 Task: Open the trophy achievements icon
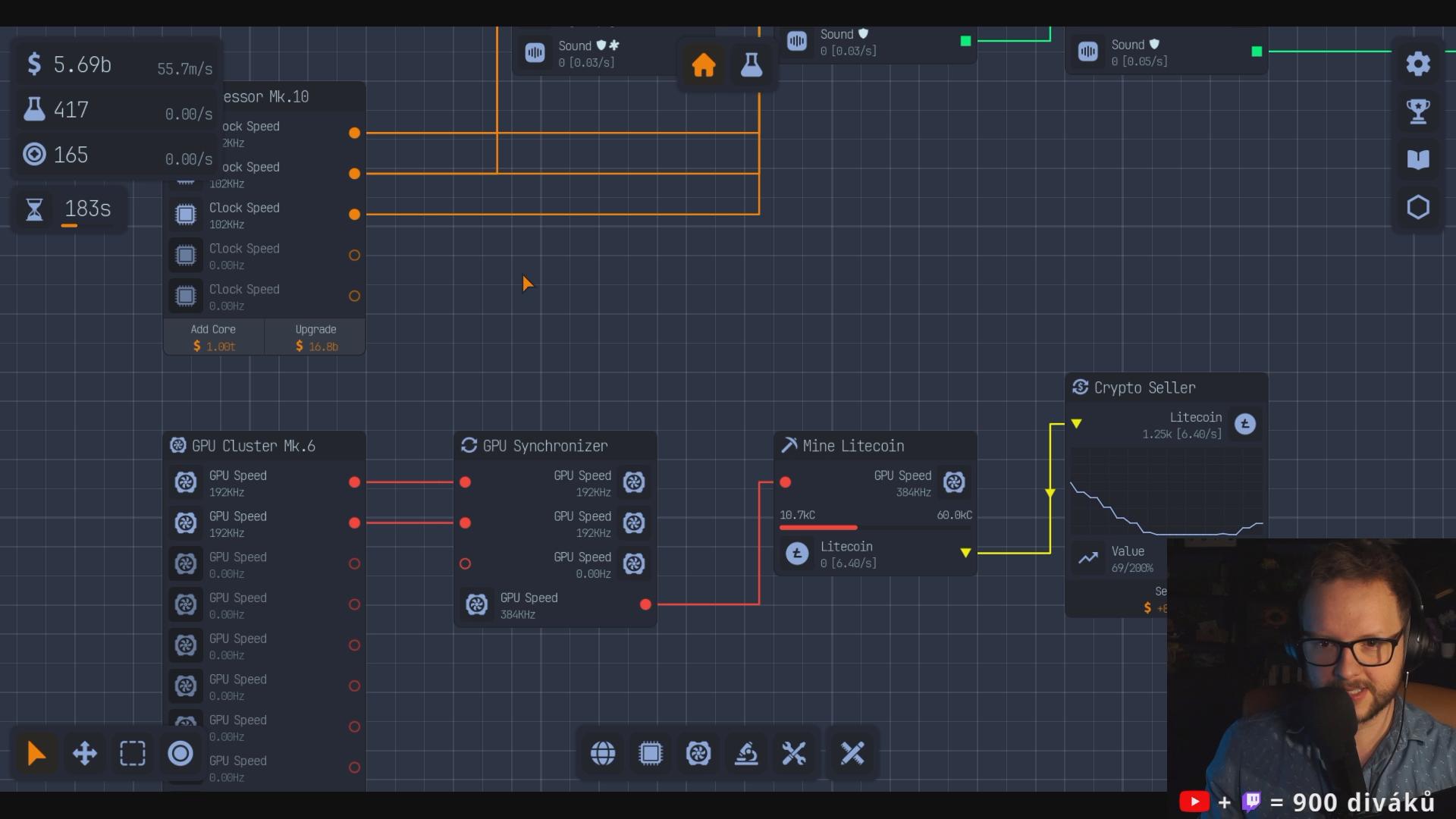coord(1417,111)
